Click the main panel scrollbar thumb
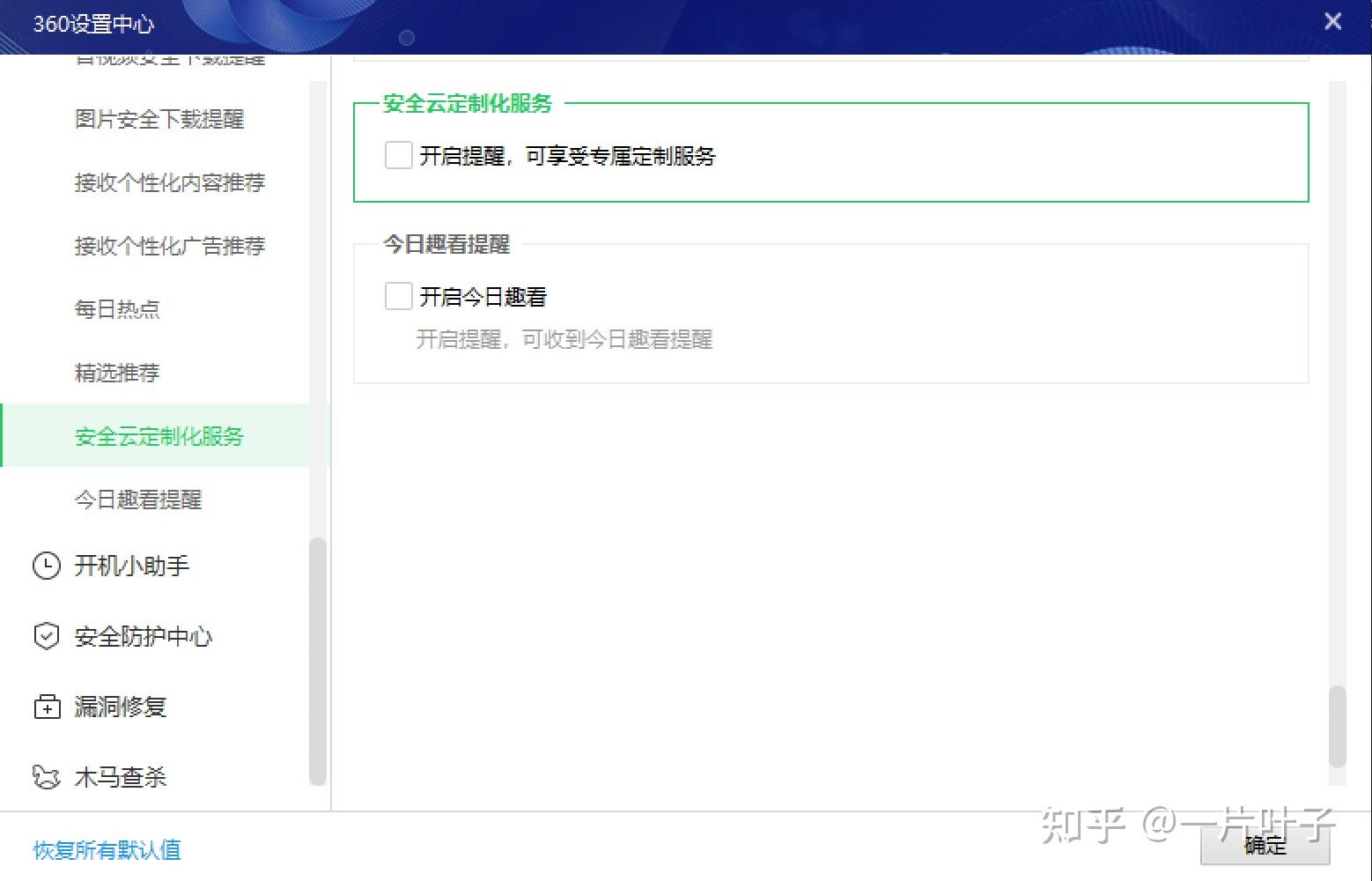 tap(1338, 727)
